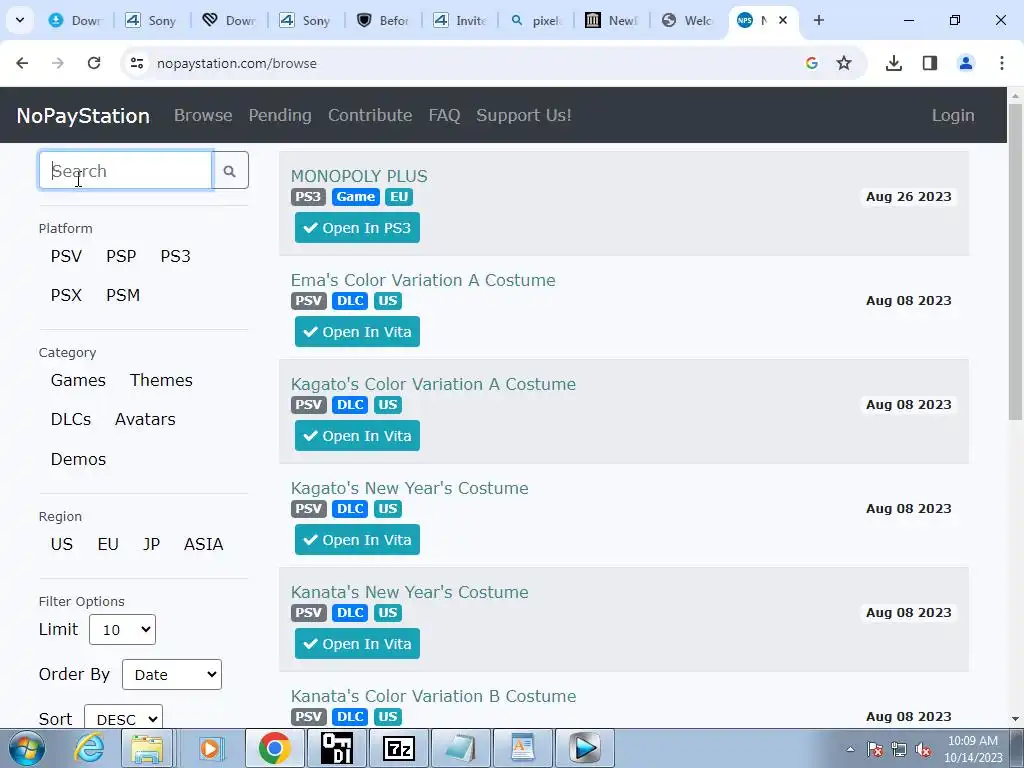The image size is (1024, 768).
Task: Open the Chrome profile avatar
Action: pos(965,63)
